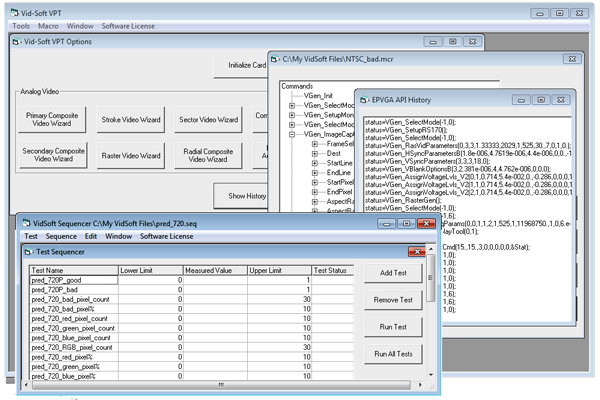This screenshot has height=400, width=600.
Task: Select VGen_Init command in tree
Action: pos(318,96)
